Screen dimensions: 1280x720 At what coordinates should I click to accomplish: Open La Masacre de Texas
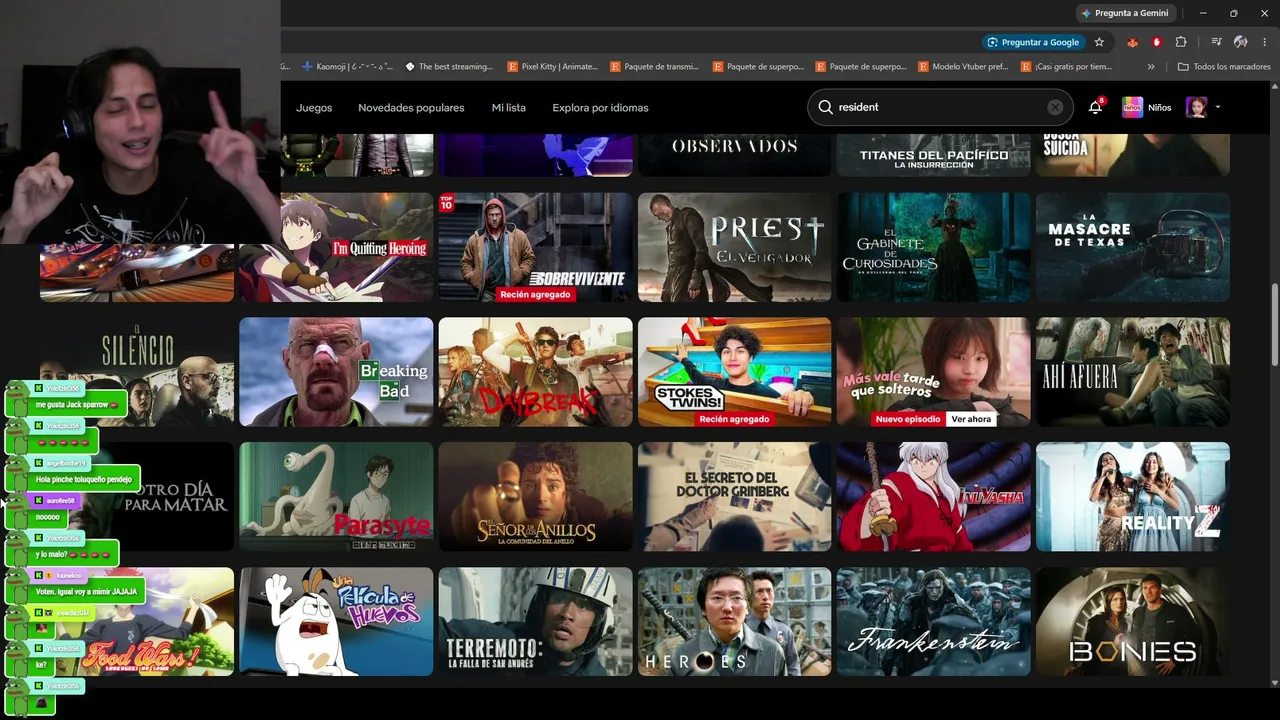[x=1133, y=247]
